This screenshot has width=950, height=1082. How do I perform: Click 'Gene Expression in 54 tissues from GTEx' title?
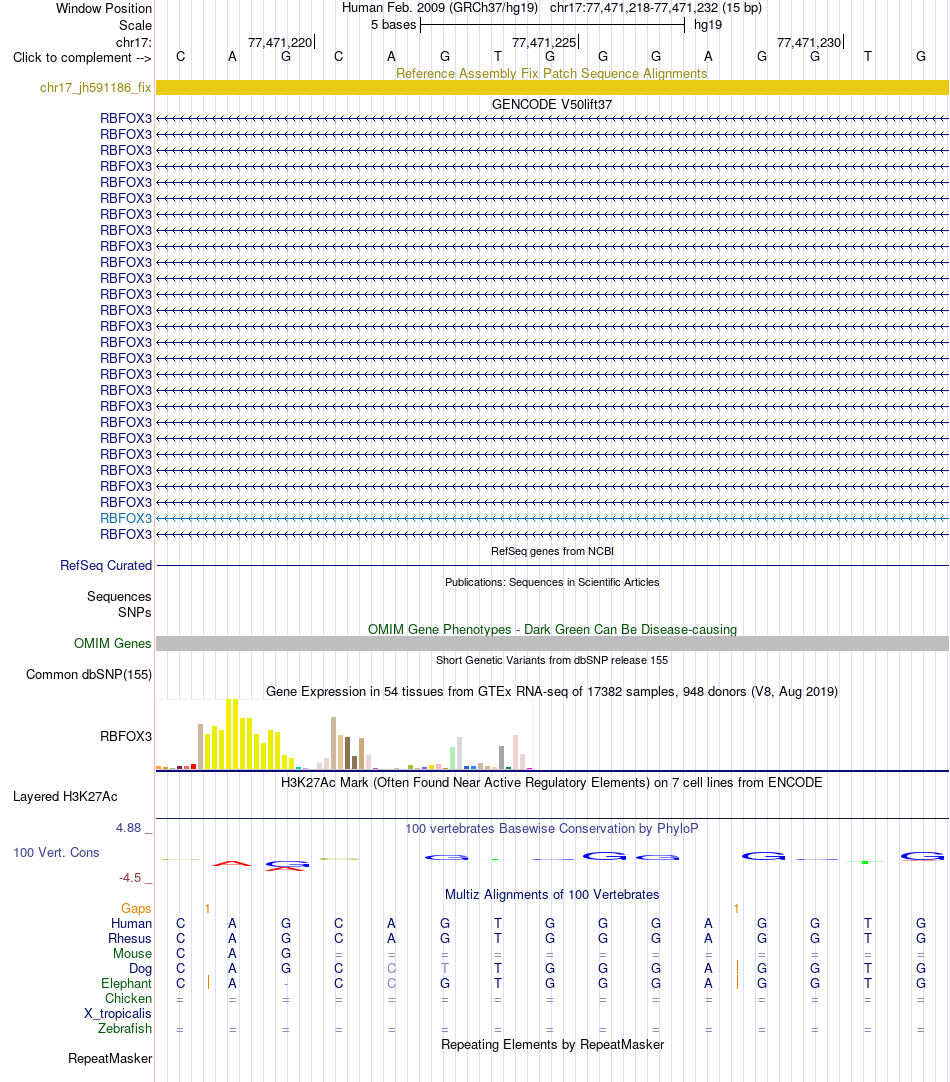point(551,691)
